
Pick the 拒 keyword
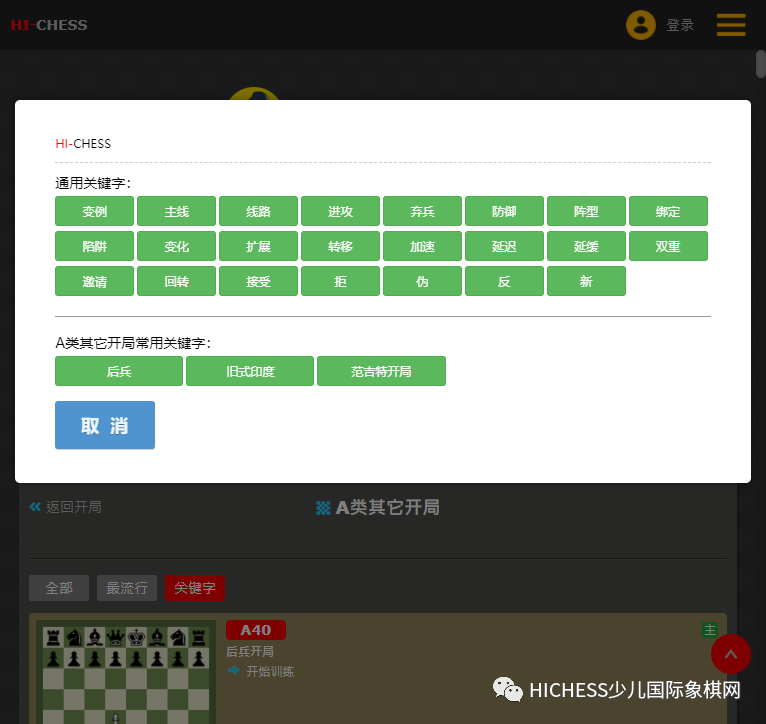(340, 281)
